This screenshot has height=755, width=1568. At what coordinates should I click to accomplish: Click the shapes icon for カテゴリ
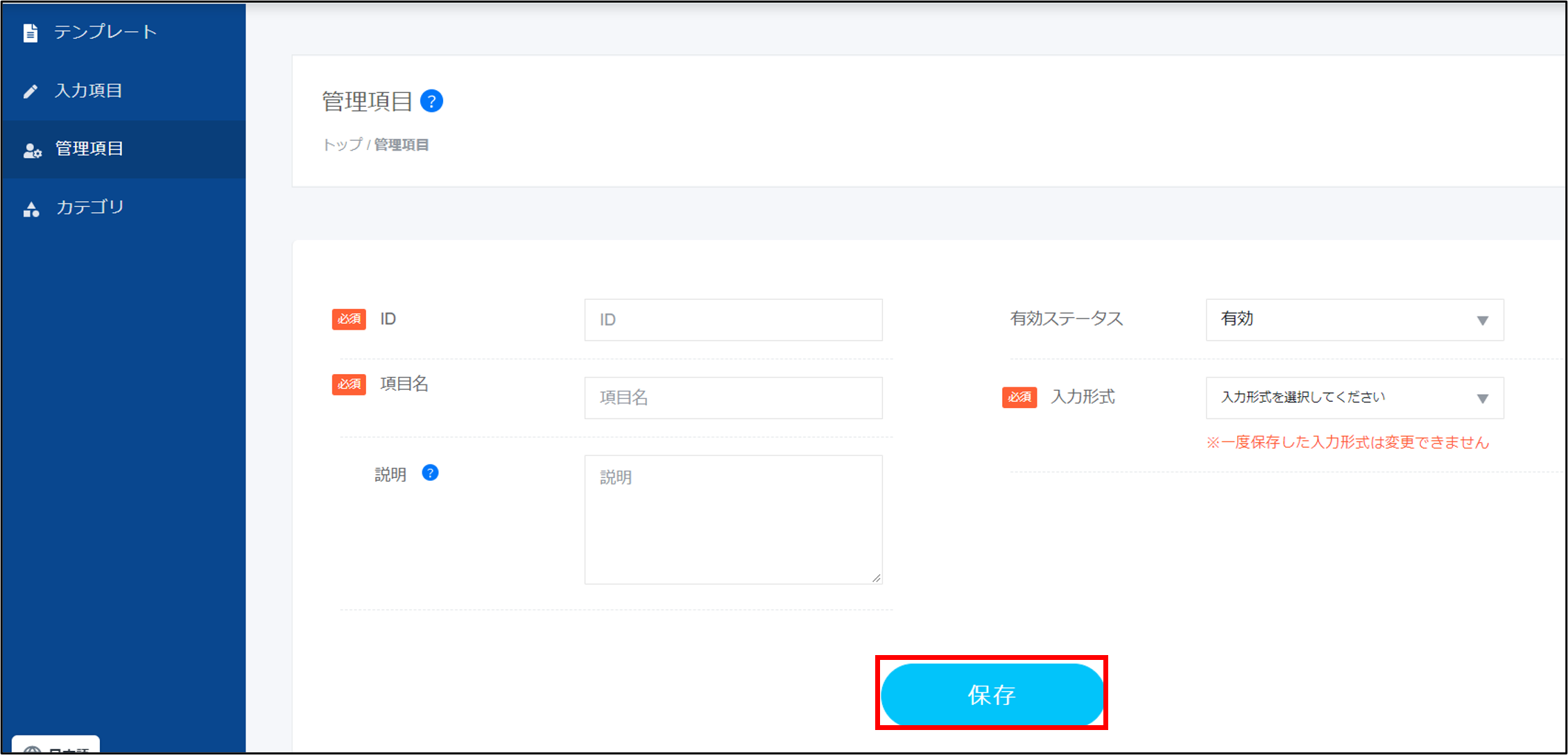(31, 210)
